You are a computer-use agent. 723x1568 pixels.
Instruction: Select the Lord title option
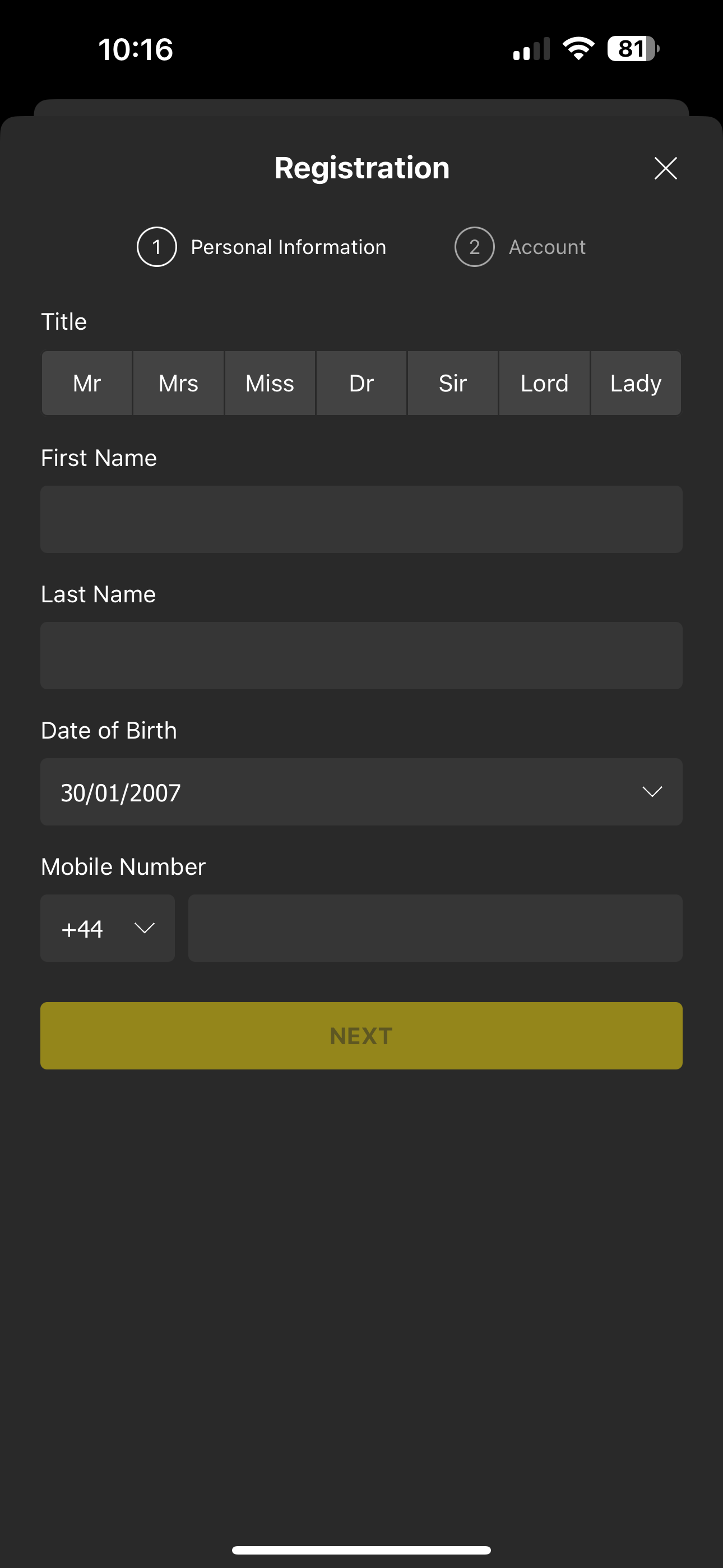(544, 383)
